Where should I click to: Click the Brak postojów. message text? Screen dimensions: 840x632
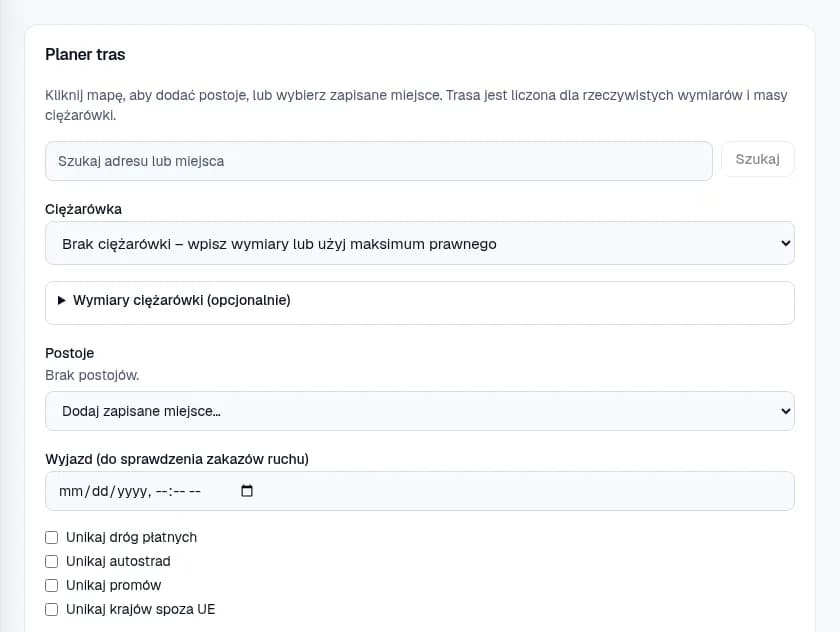click(x=92, y=375)
